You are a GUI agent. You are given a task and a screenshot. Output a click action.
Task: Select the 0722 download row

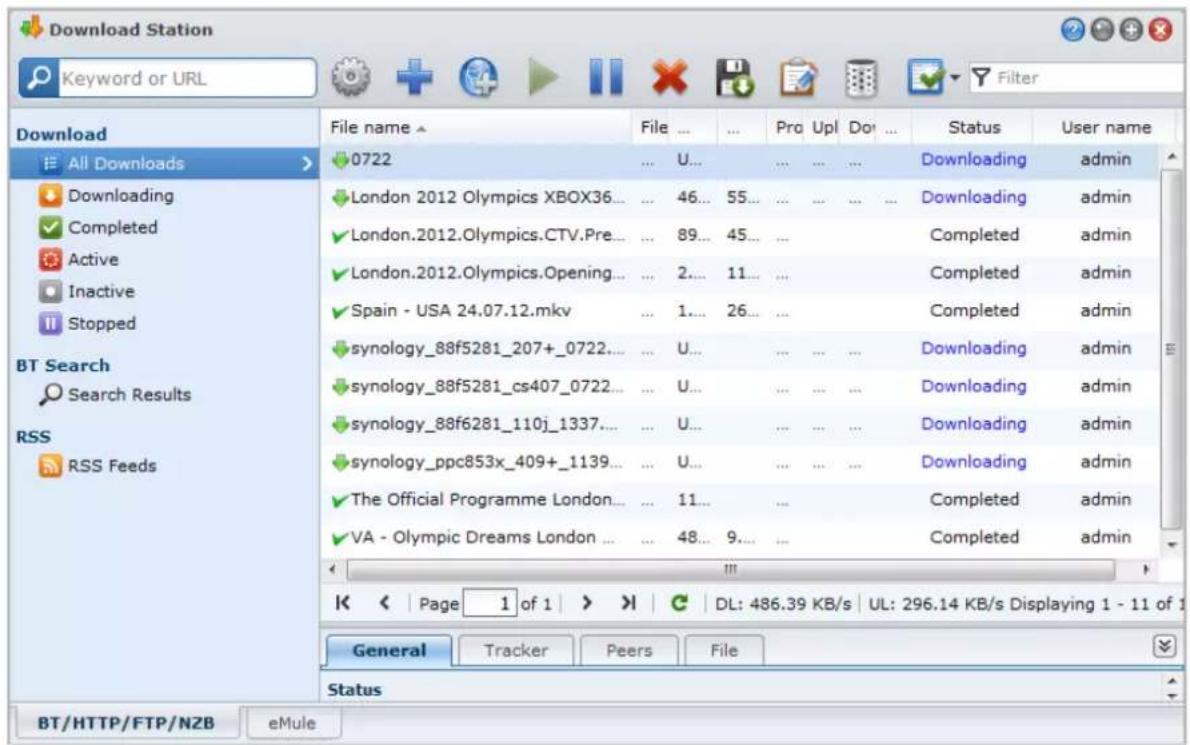tap(740, 160)
